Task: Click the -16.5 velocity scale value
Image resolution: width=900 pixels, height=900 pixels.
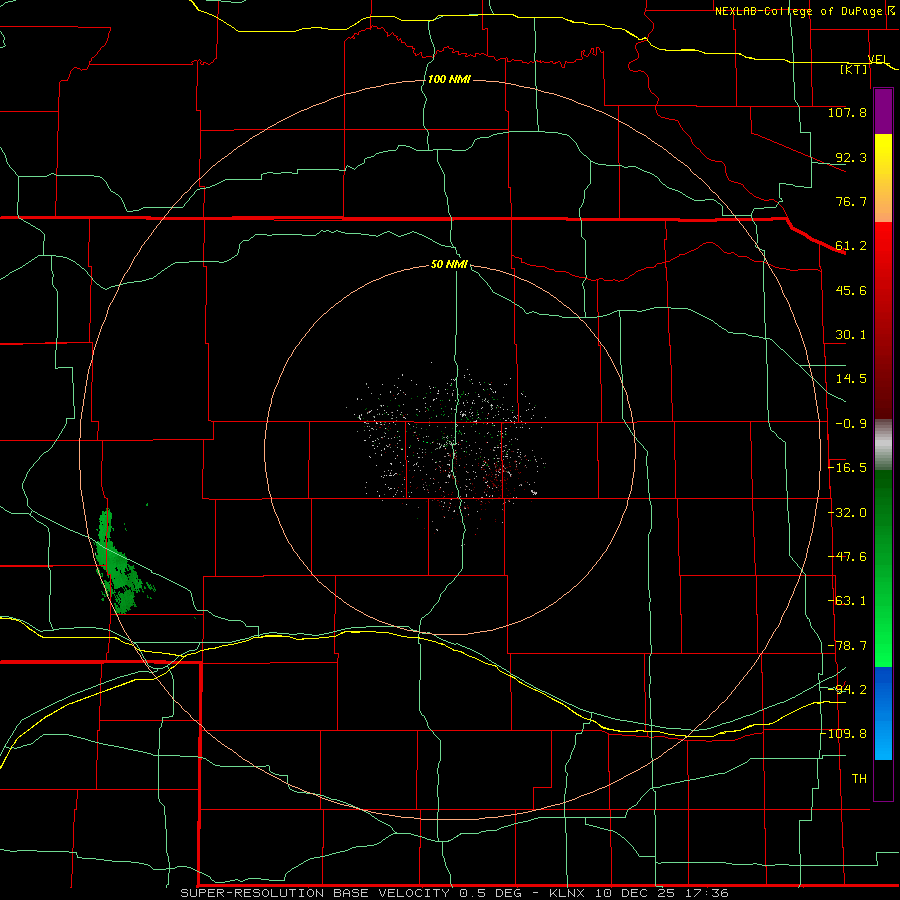Action: (x=847, y=468)
